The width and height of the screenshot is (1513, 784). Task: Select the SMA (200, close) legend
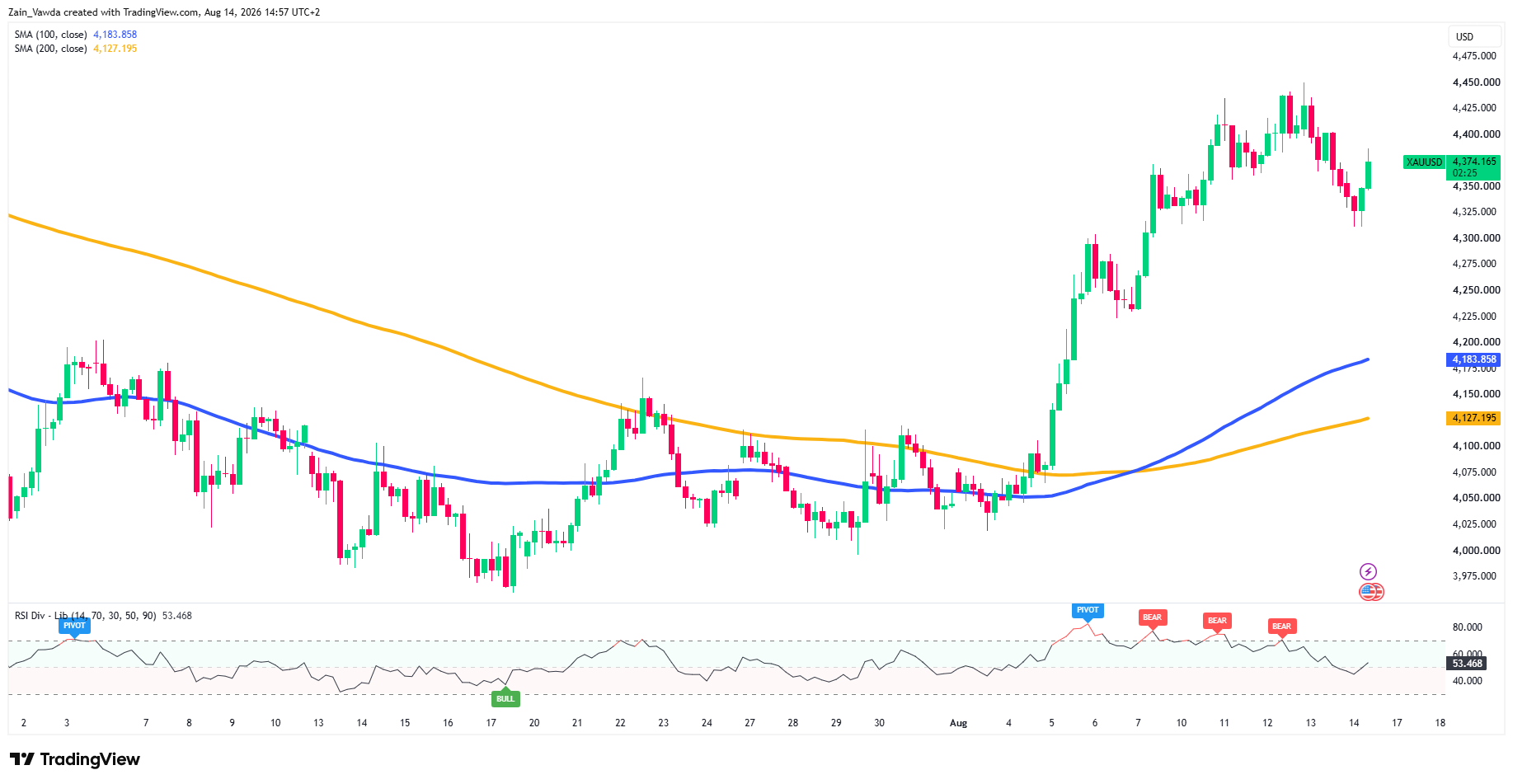pos(50,49)
